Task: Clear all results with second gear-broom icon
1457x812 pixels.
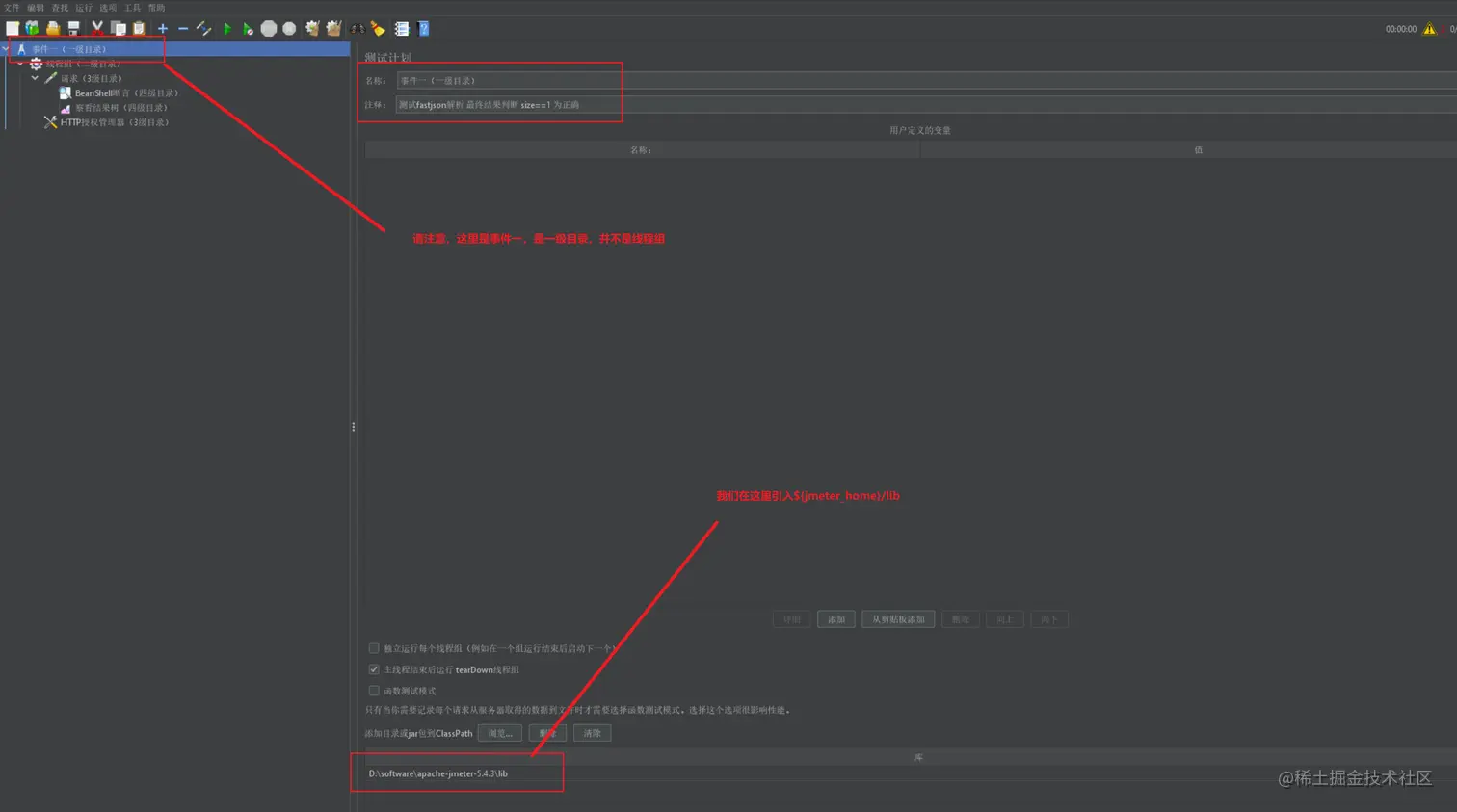Action: click(333, 29)
